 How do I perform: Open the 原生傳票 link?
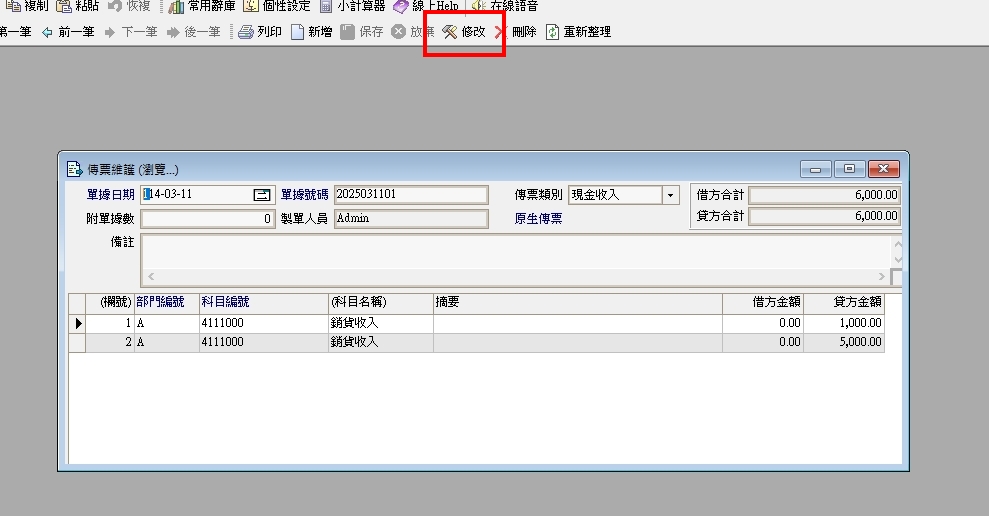538,218
